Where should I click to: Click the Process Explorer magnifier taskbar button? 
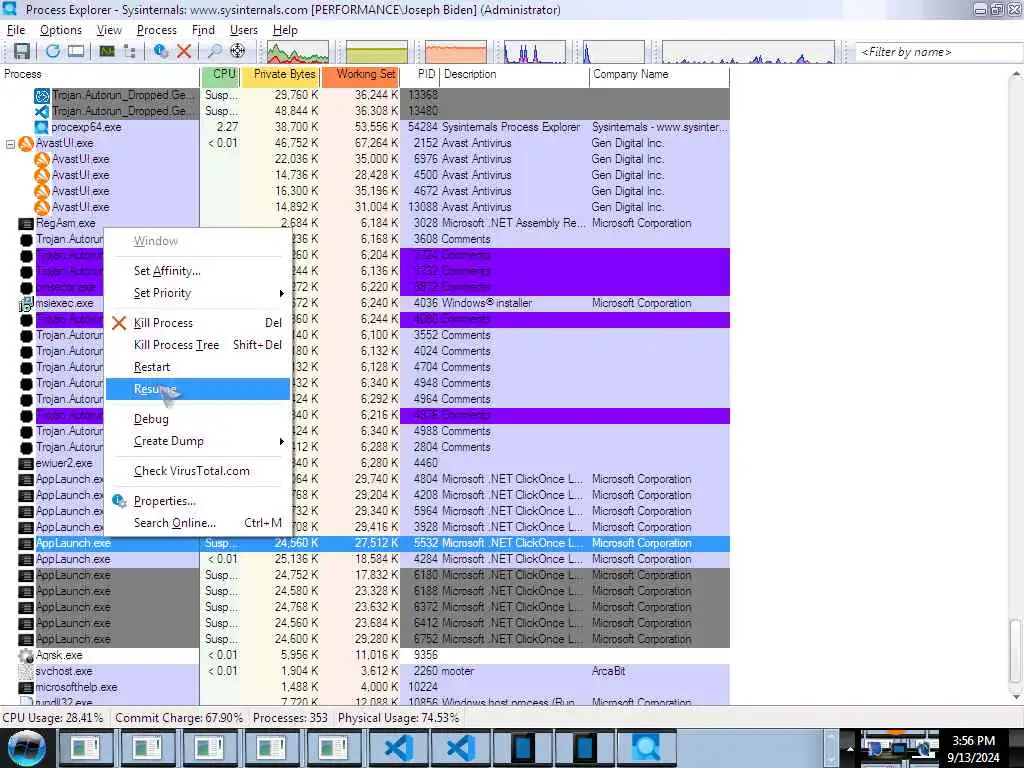click(x=645, y=748)
